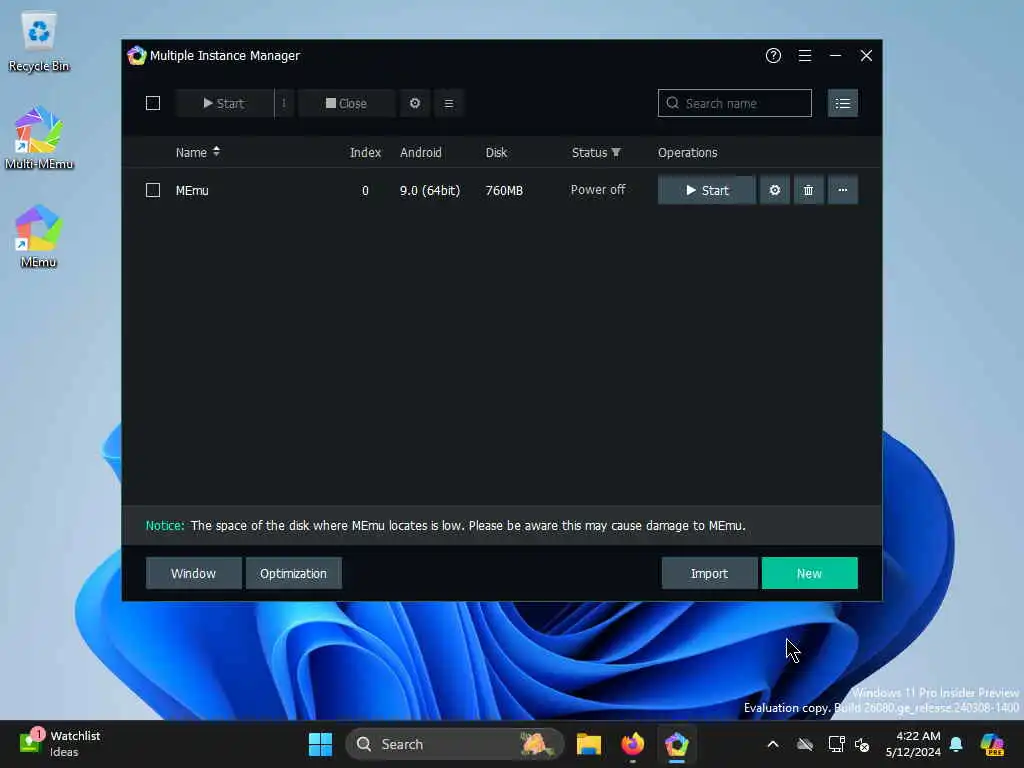Select the Recycle Bin desktop icon
This screenshot has height=768, width=1024.
coord(39,42)
